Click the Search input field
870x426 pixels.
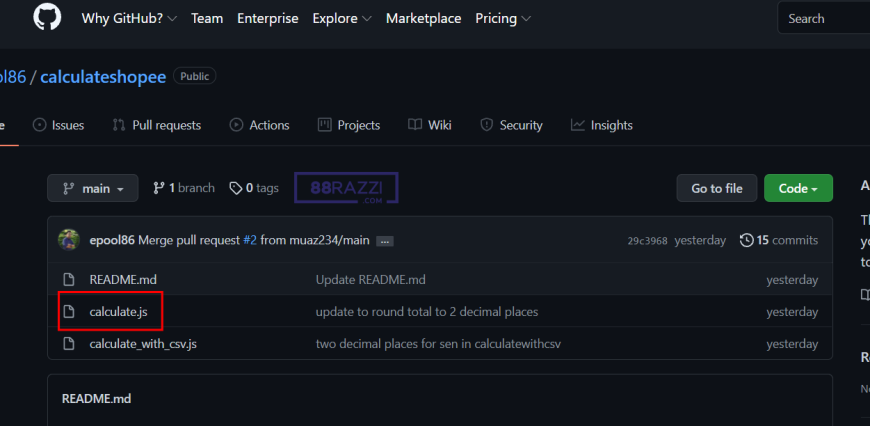pyautogui.click(x=825, y=18)
